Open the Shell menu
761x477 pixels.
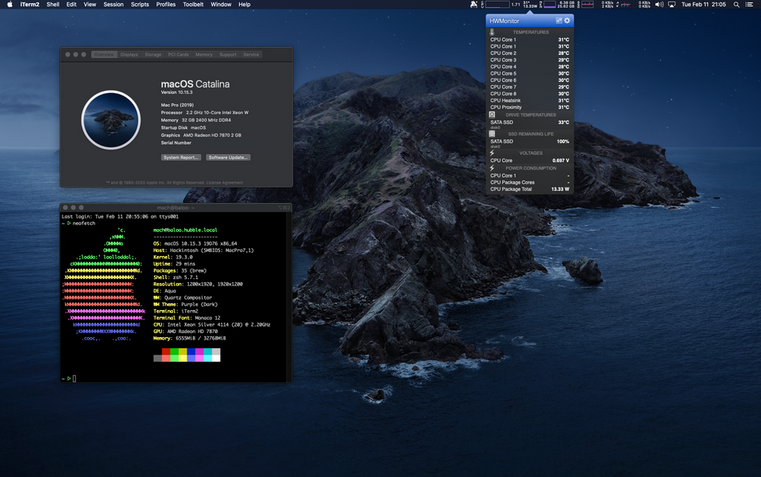(x=53, y=4)
